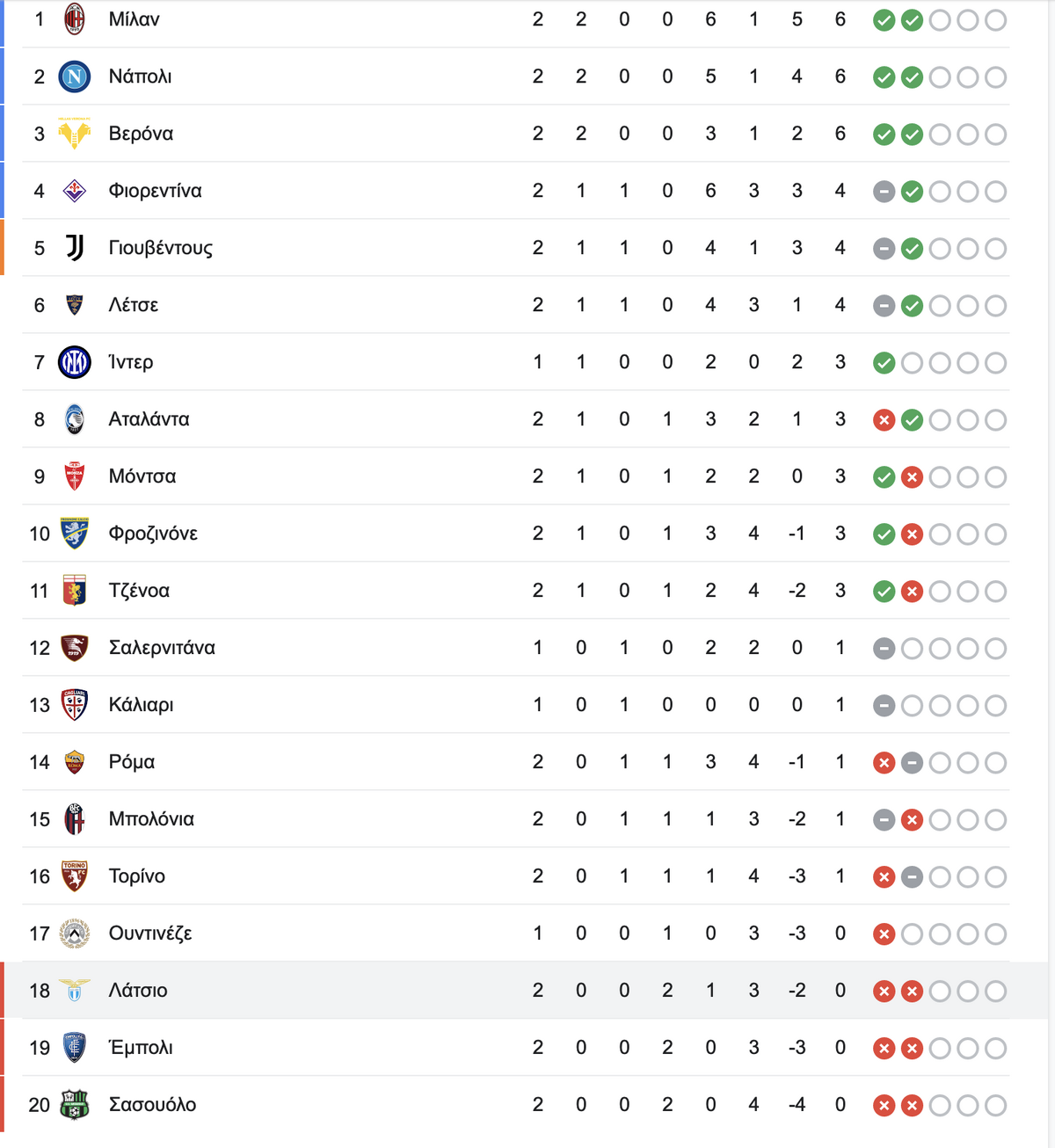Open the Ρόμα team link

point(132,762)
